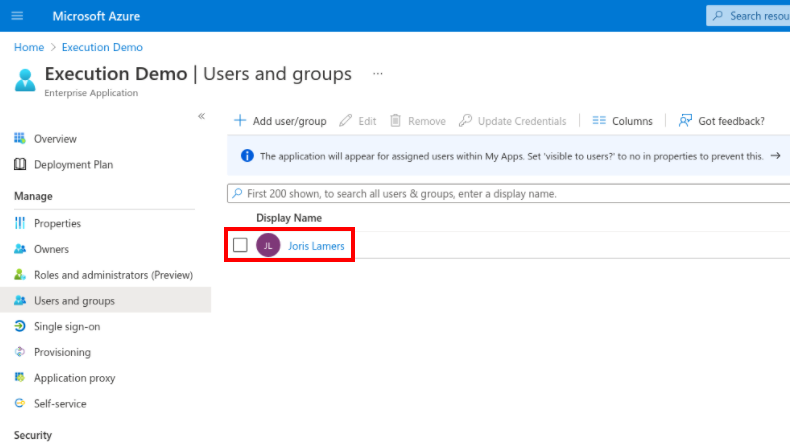Screen dimensions: 790x445
Task: Go to Home breadcrumb
Action: pyautogui.click(x=29, y=47)
